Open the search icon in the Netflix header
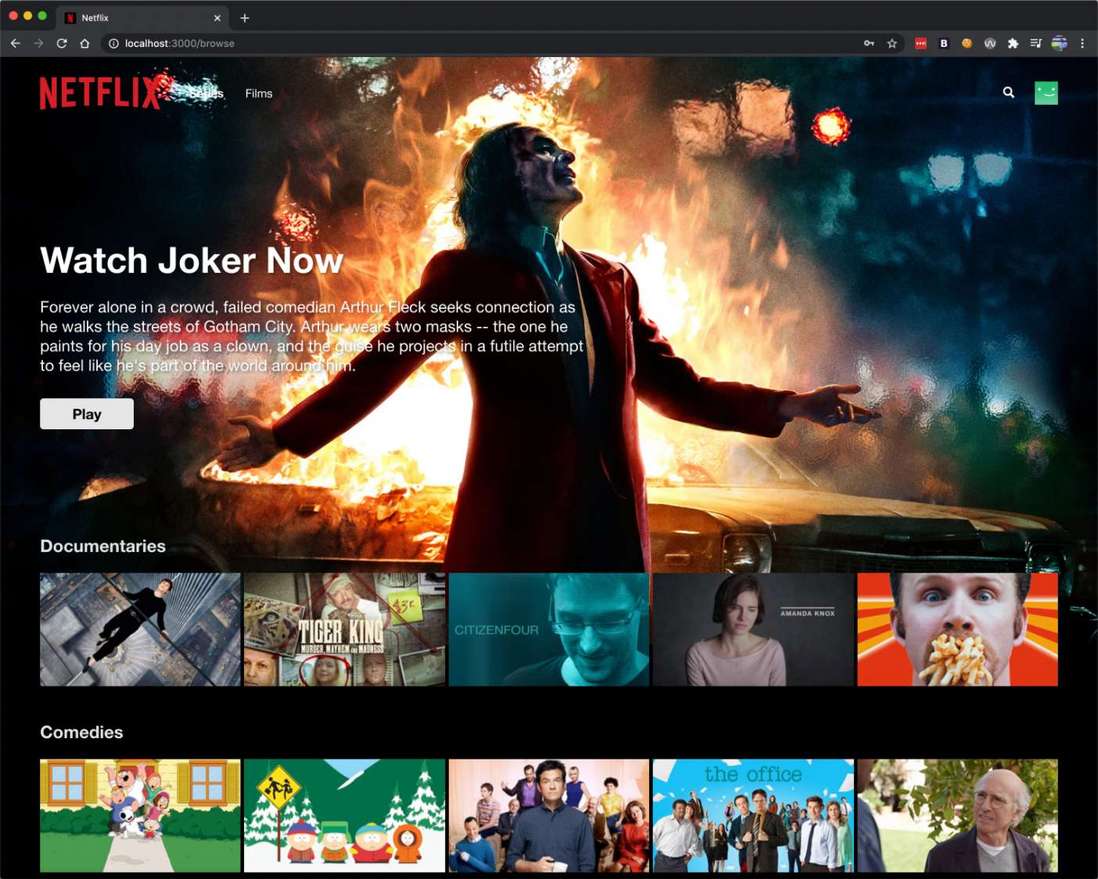Image resolution: width=1098 pixels, height=879 pixels. (1008, 92)
